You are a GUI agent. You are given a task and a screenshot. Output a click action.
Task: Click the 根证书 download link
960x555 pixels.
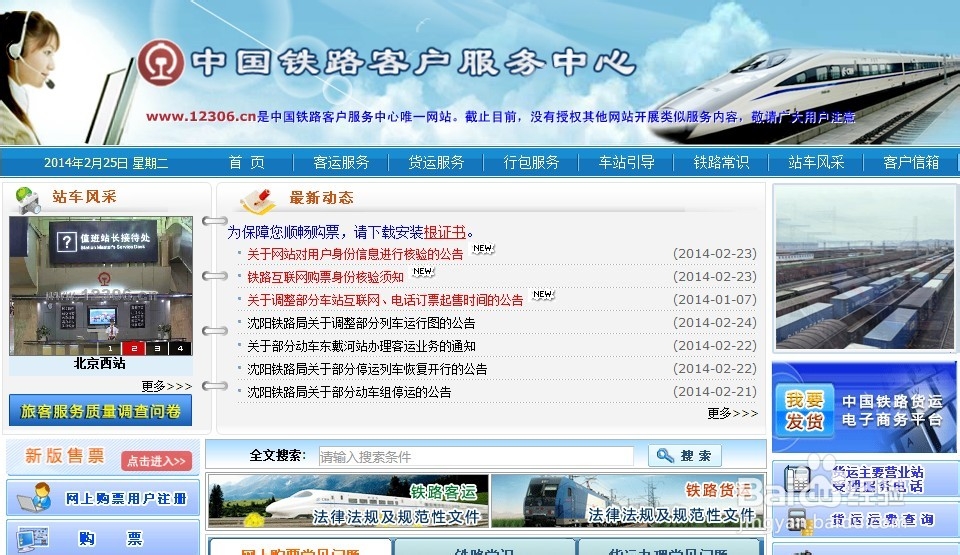point(444,232)
